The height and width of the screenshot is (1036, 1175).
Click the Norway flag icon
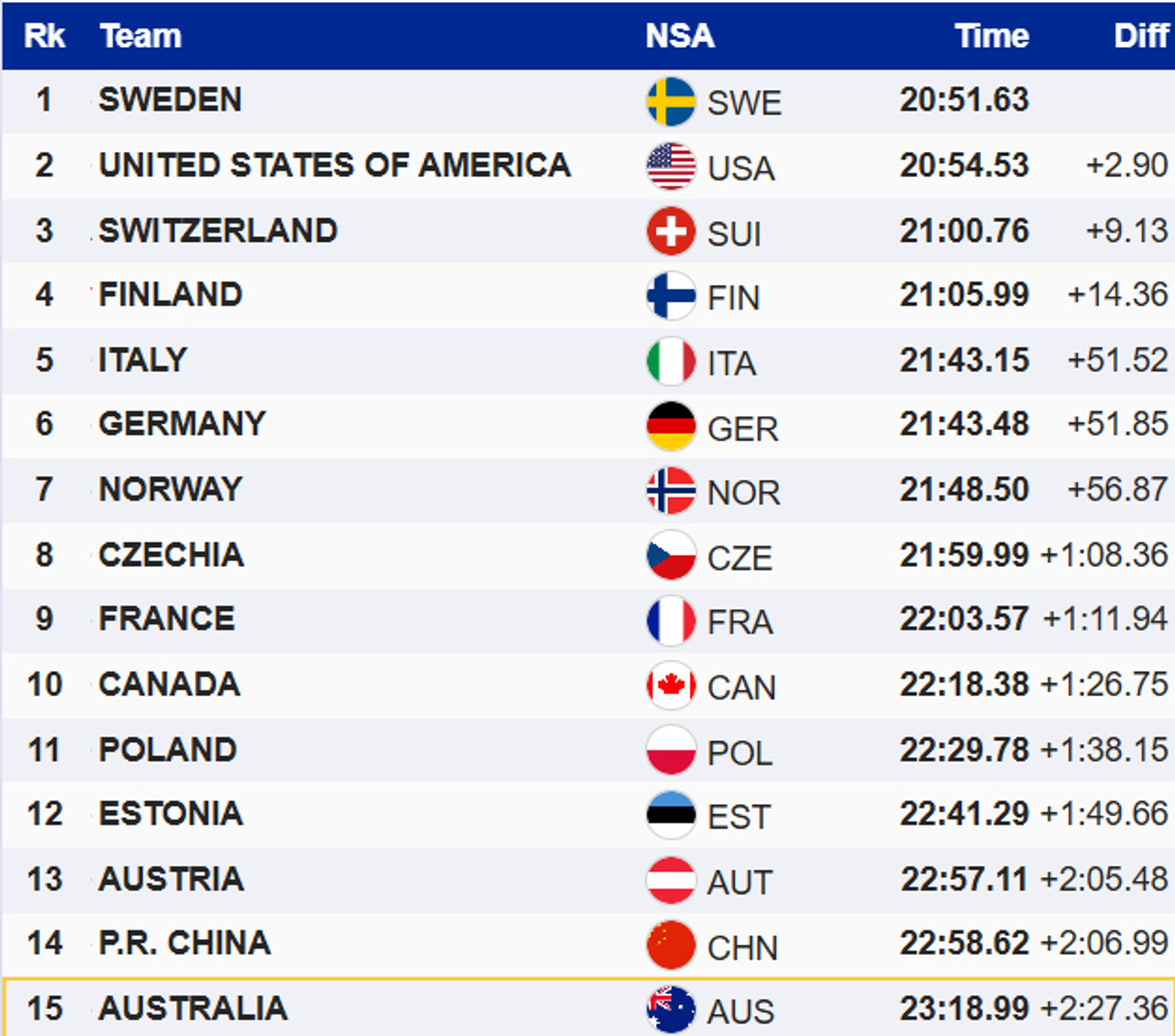671,492
